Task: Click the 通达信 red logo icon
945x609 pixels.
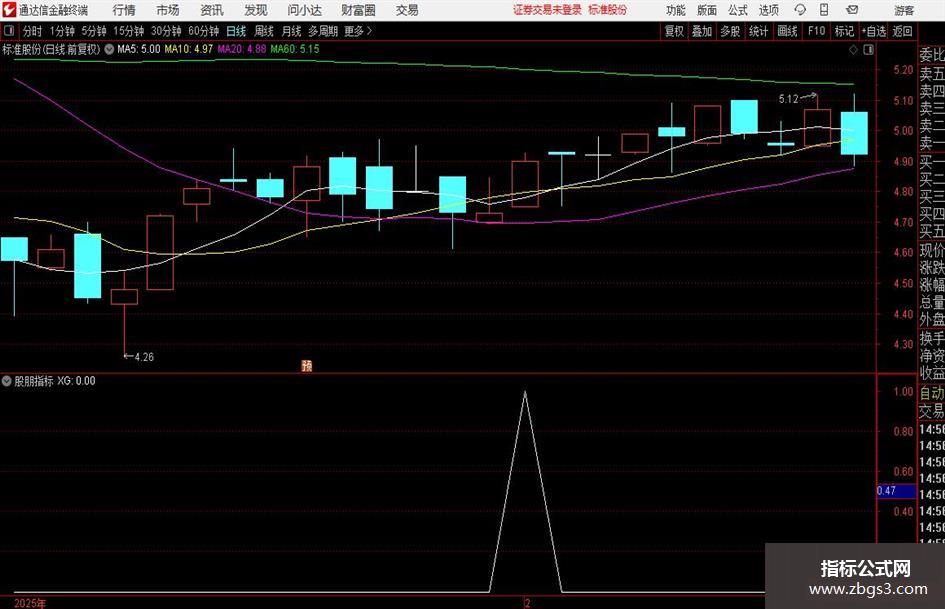Action: click(x=9, y=10)
